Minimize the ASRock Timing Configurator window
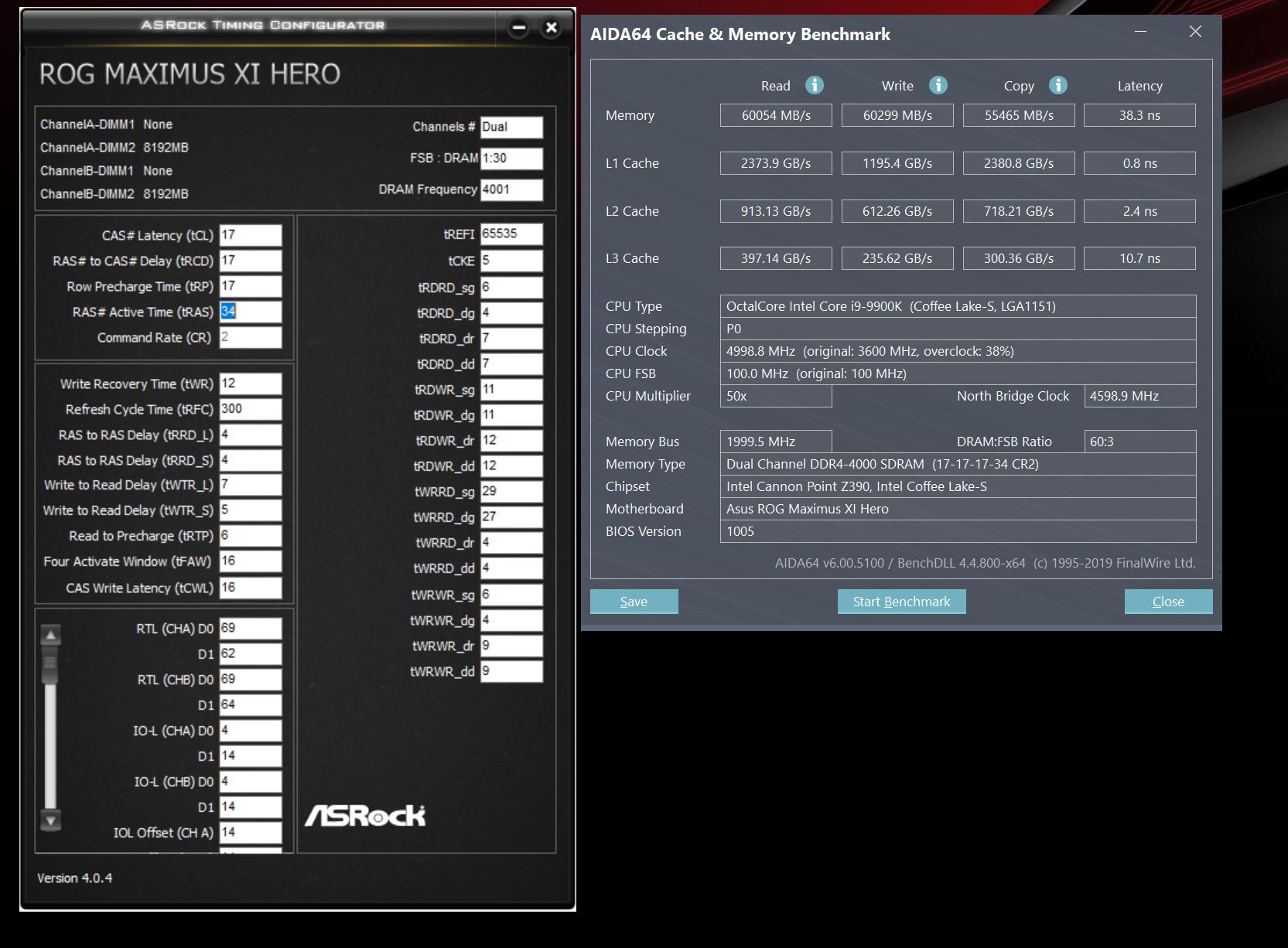This screenshot has width=1288, height=948. click(519, 28)
